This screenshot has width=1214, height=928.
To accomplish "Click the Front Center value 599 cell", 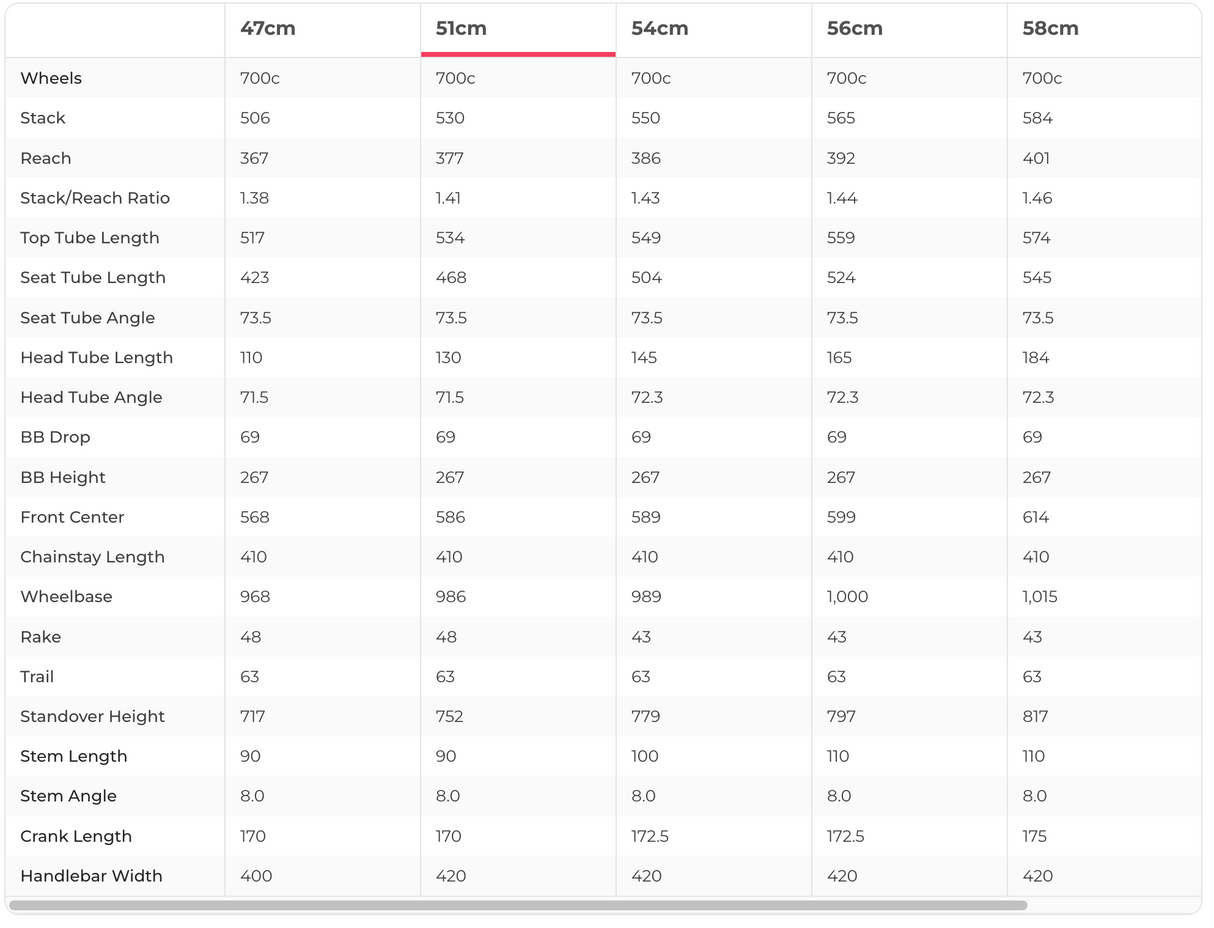I will (x=841, y=517).
